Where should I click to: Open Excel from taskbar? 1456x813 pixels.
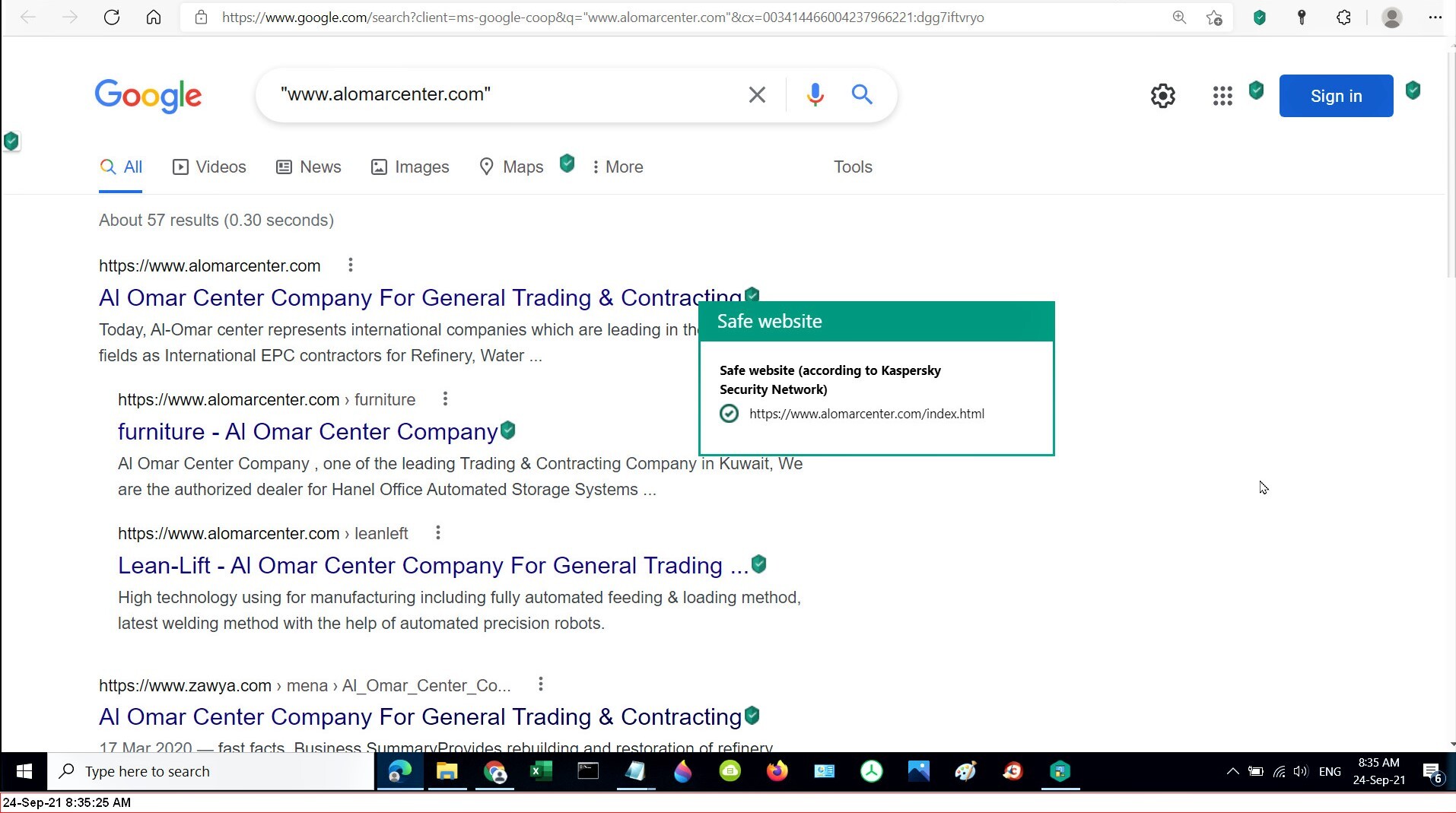click(541, 771)
